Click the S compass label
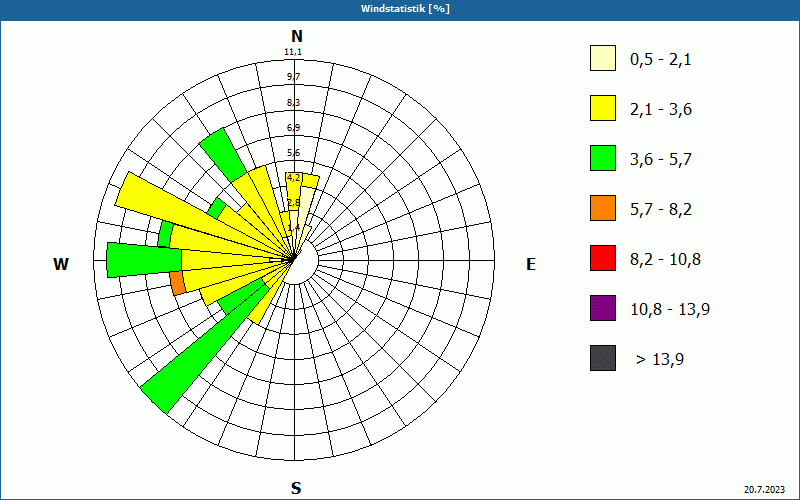 tap(296, 488)
